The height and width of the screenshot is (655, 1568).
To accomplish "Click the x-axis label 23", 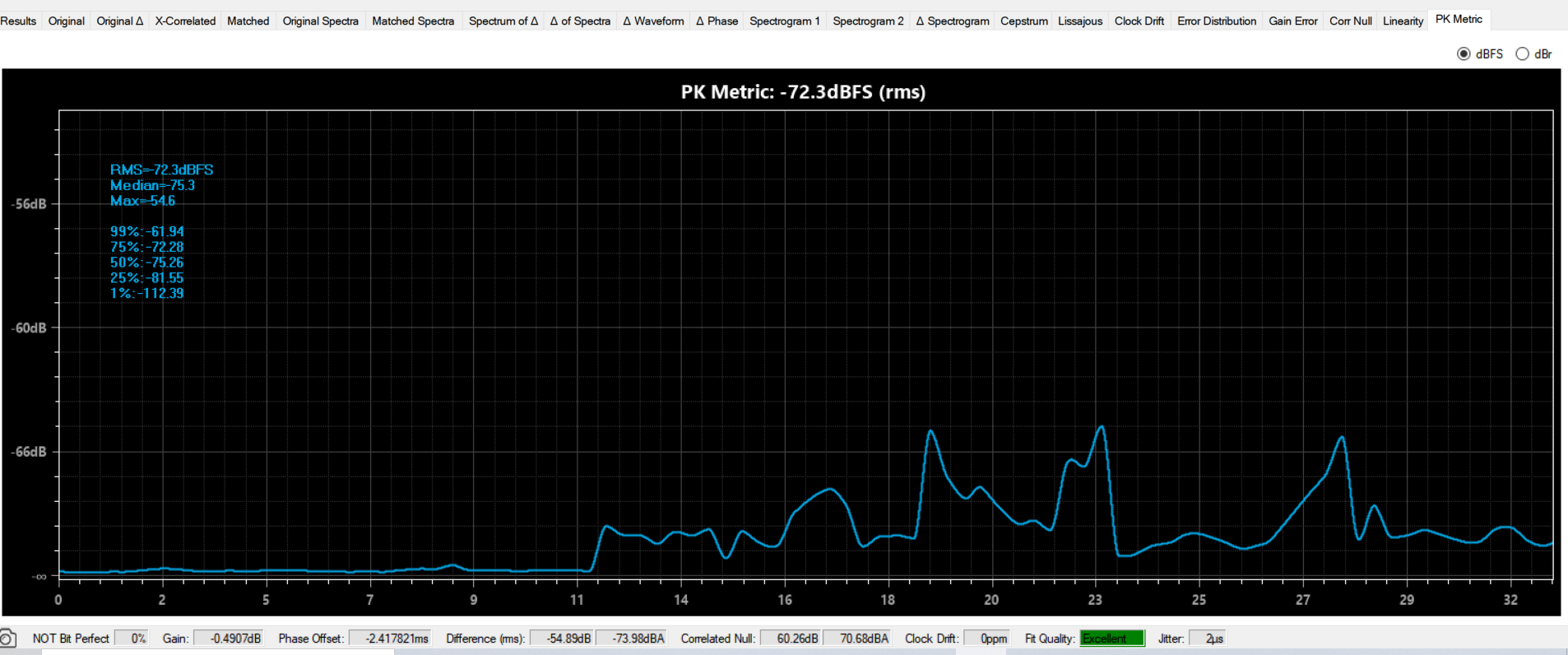I will click(1095, 600).
